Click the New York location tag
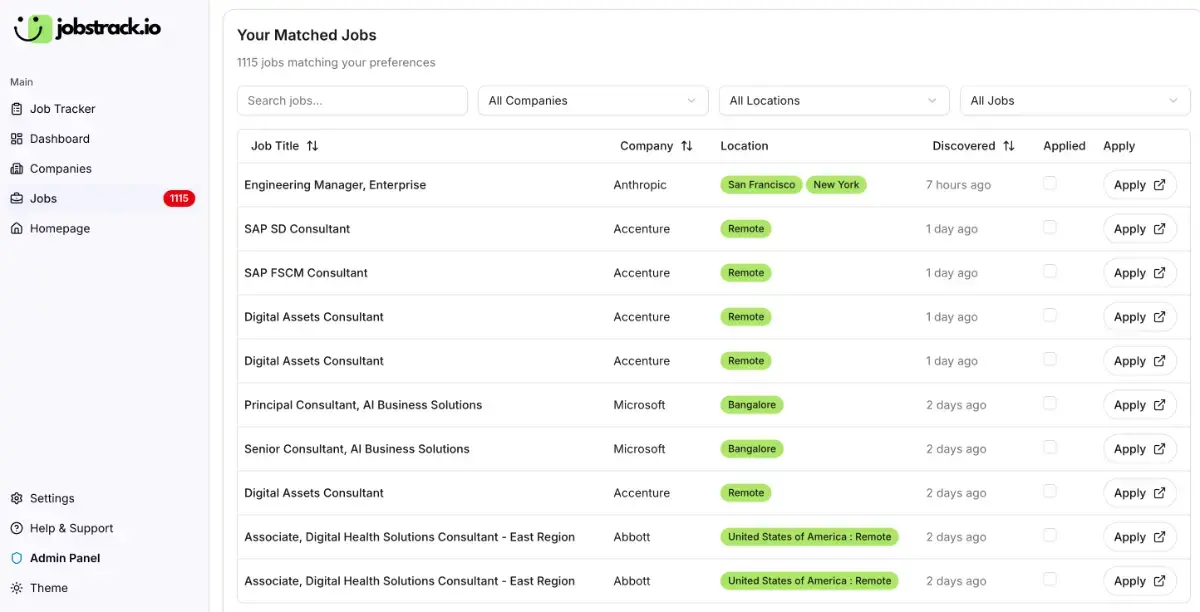This screenshot has width=1200, height=612. (x=836, y=185)
